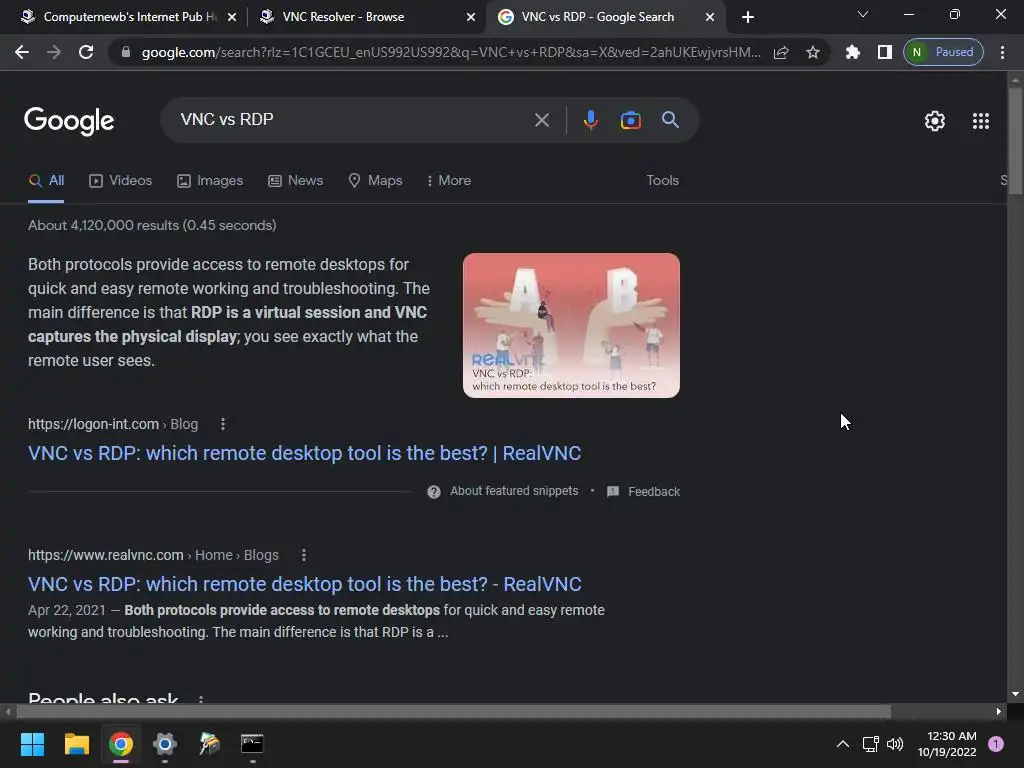1024x768 pixels.
Task: Search by image with Google Lens
Action: (x=630, y=120)
